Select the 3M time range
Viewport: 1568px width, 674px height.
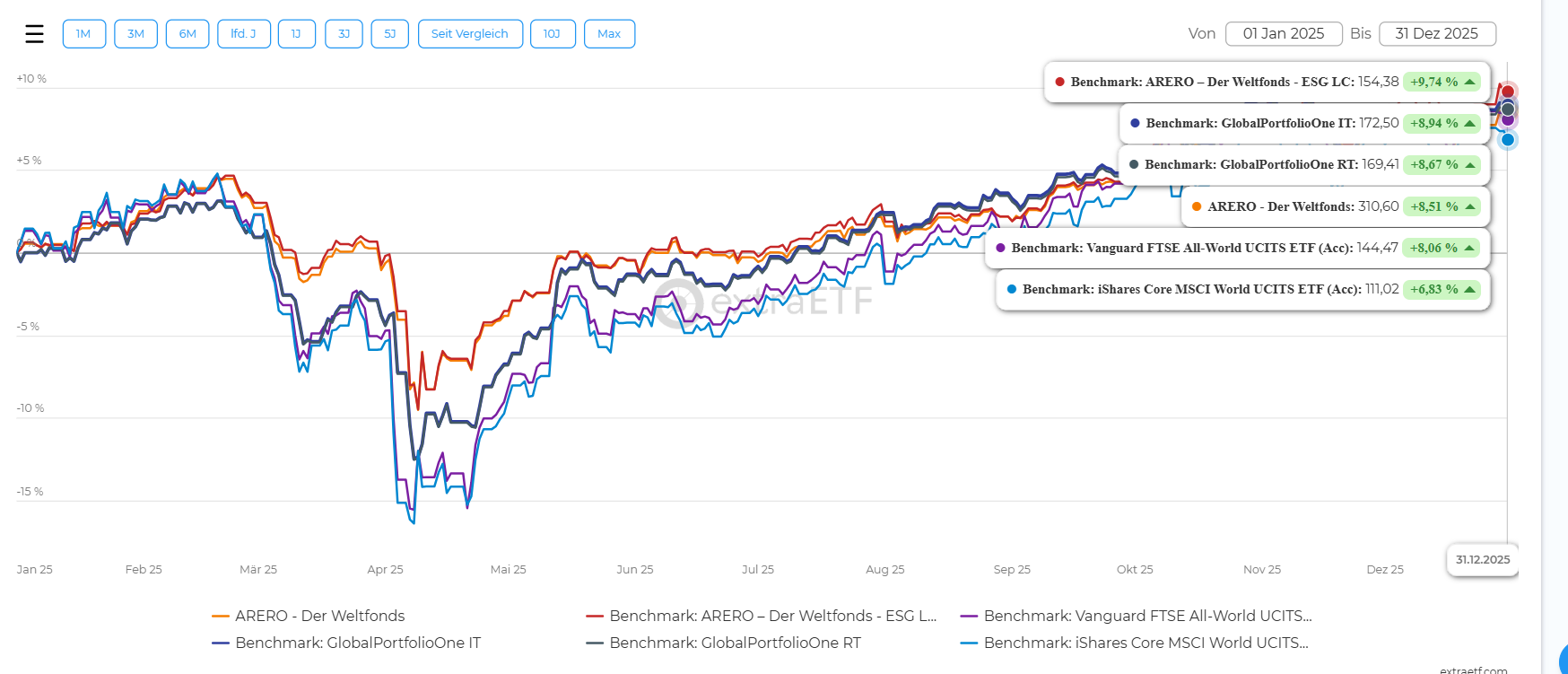[x=135, y=34]
